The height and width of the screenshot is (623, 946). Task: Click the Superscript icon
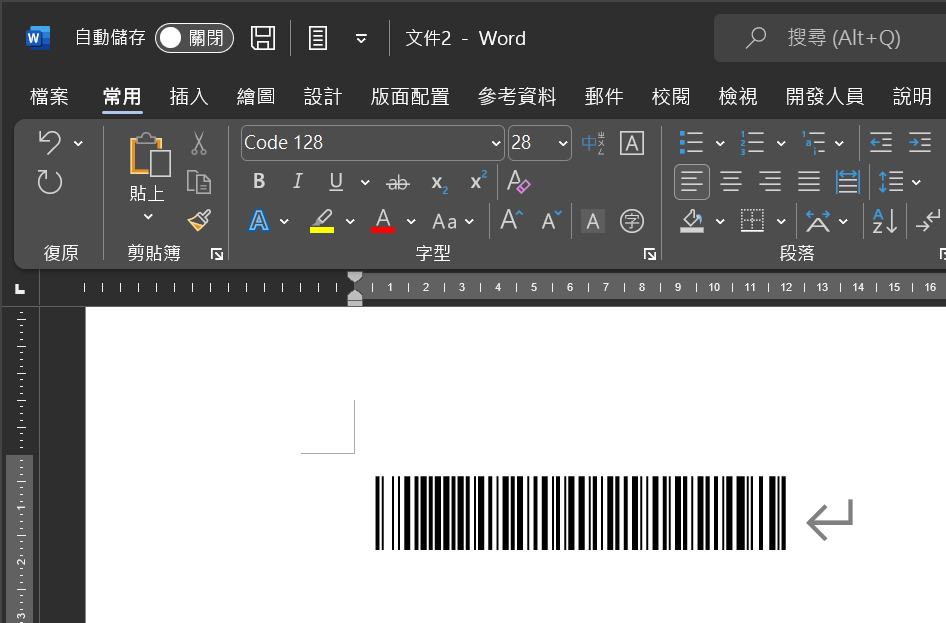click(x=478, y=180)
